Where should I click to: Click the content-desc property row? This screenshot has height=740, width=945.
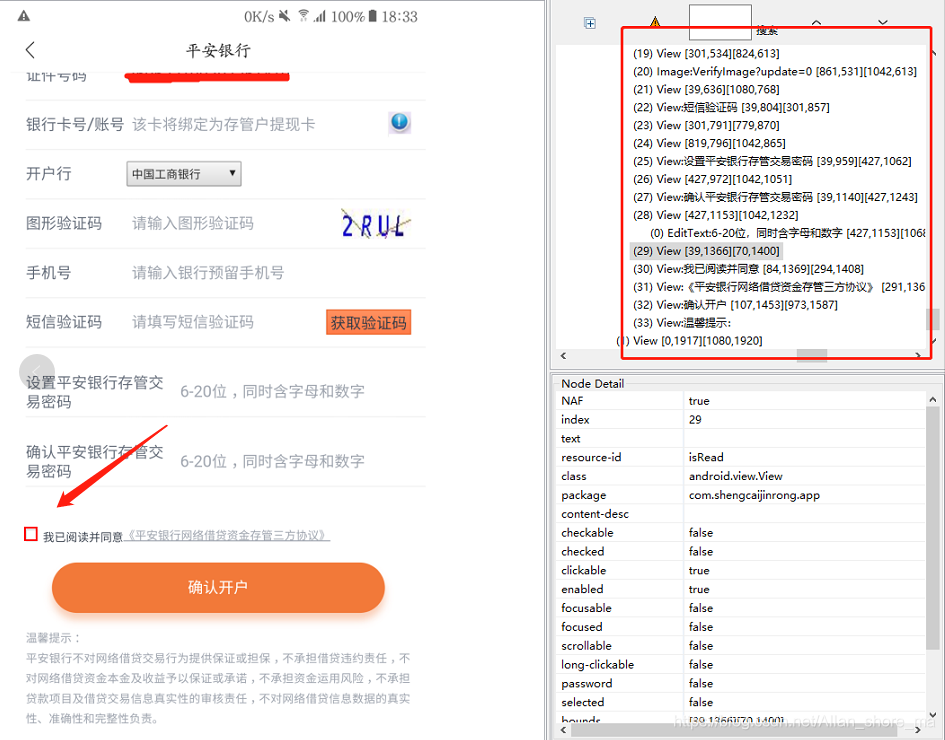tap(741, 514)
